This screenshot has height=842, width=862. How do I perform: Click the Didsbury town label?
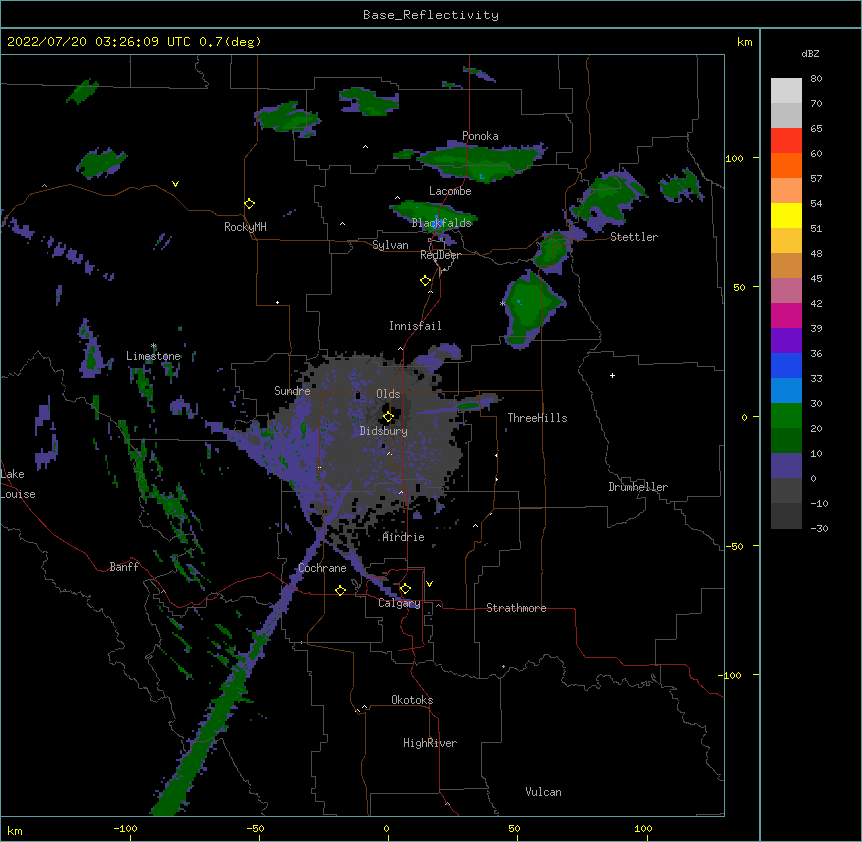pyautogui.click(x=383, y=431)
